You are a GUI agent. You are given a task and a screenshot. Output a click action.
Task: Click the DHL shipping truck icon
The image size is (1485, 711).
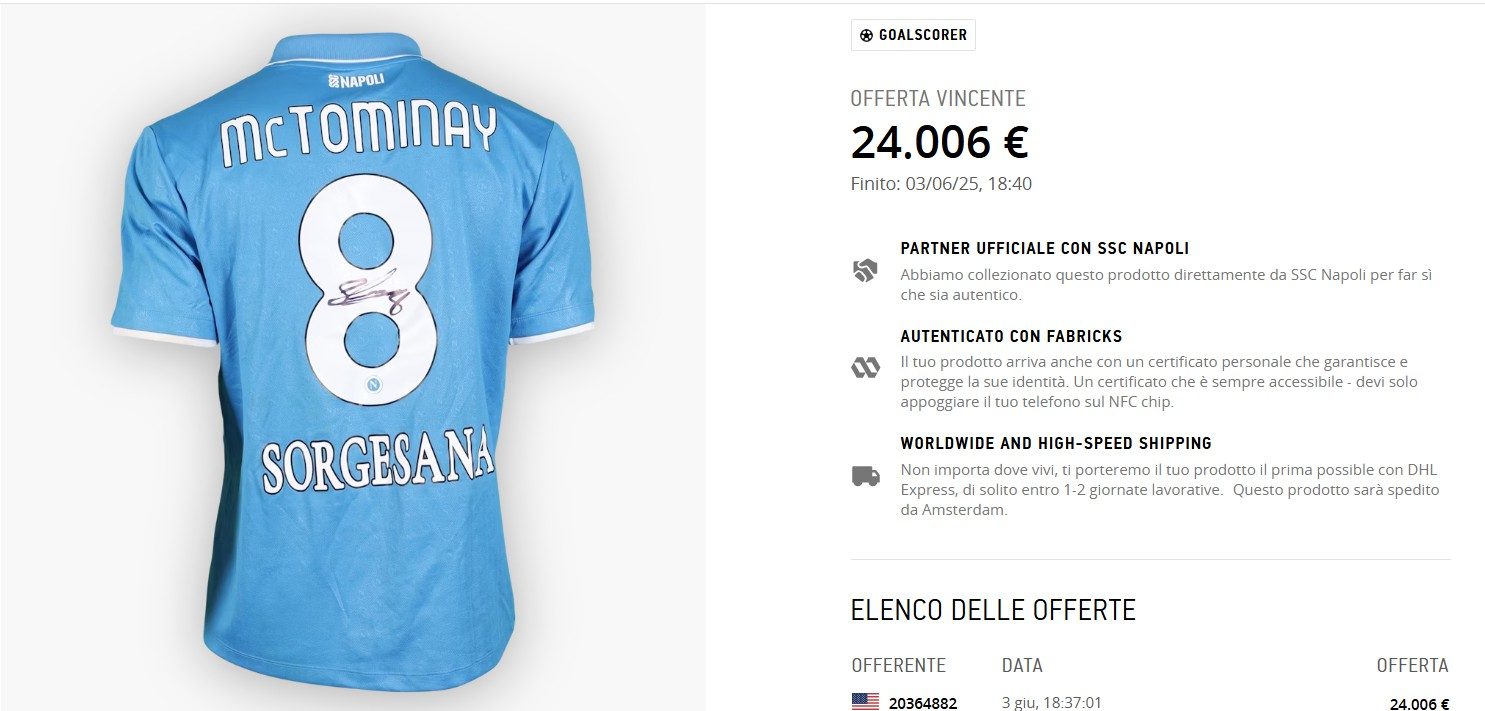pos(866,477)
